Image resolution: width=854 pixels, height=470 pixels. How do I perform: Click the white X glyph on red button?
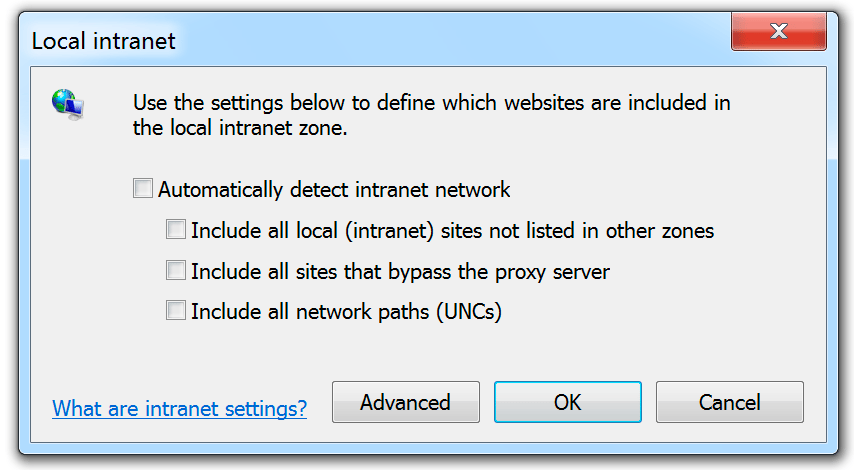(779, 31)
